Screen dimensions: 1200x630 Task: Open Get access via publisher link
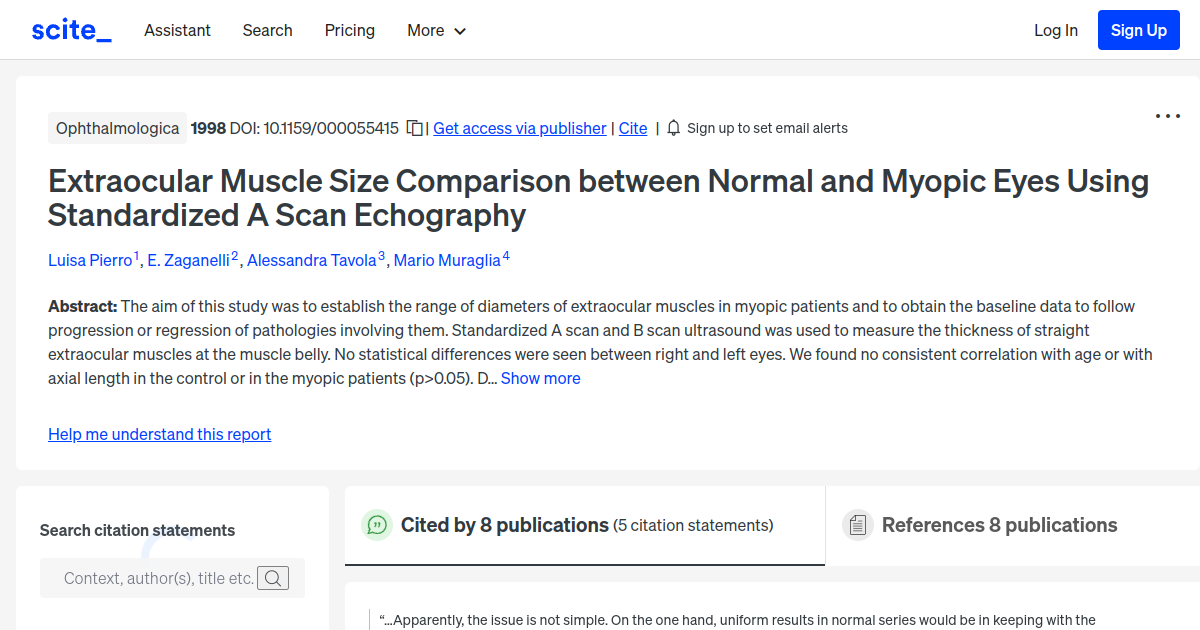[x=519, y=128]
